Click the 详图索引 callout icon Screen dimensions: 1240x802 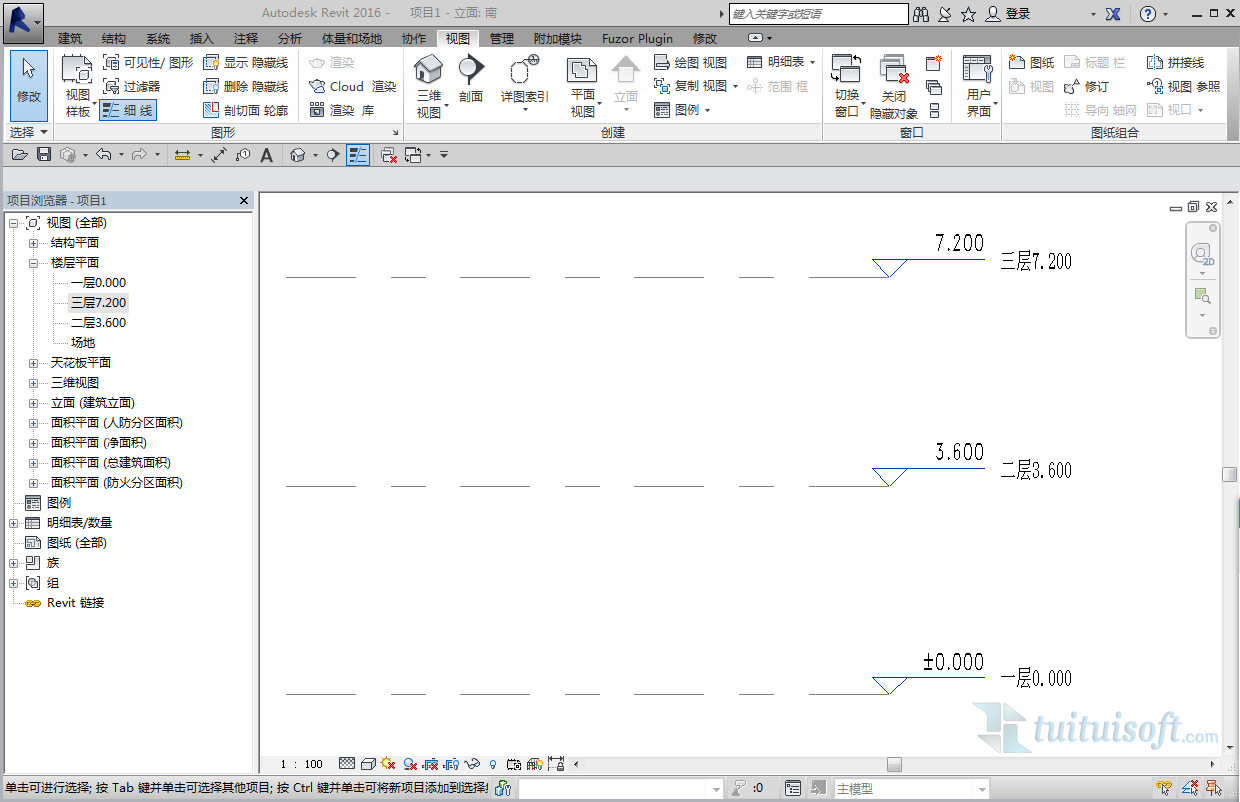coord(524,72)
